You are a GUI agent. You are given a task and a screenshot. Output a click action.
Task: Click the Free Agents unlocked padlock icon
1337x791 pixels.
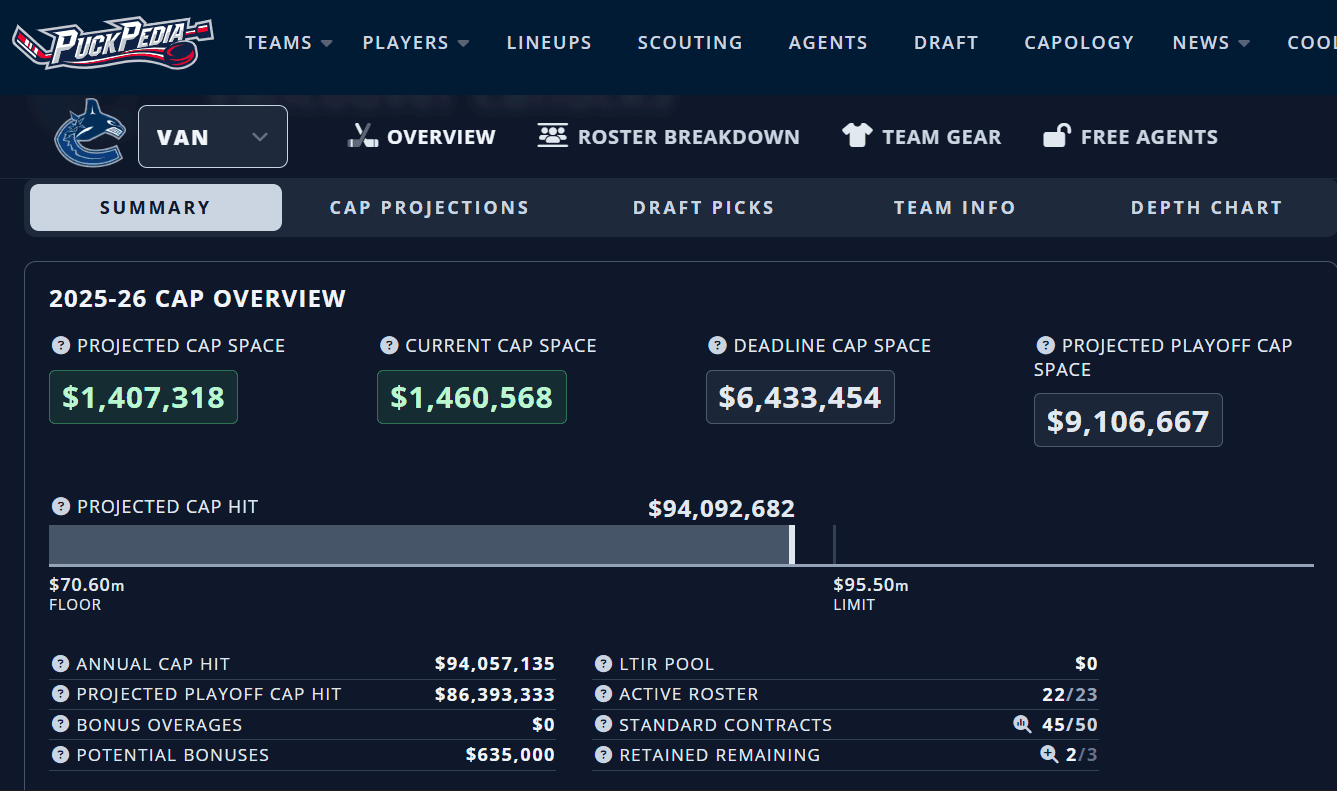click(x=1056, y=136)
